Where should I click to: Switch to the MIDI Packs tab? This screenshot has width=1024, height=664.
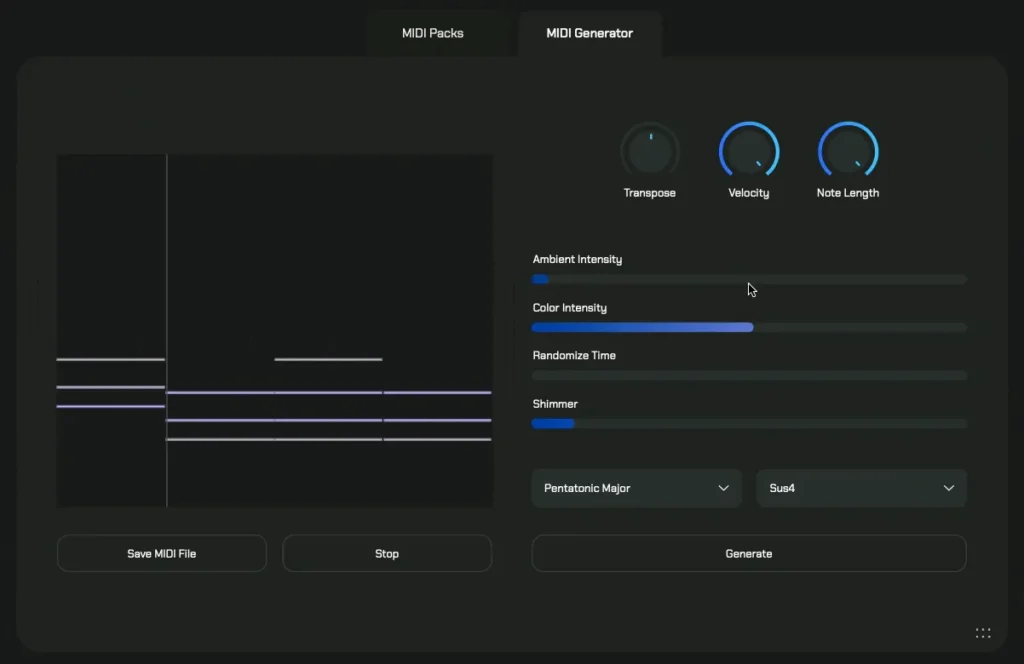click(x=432, y=33)
